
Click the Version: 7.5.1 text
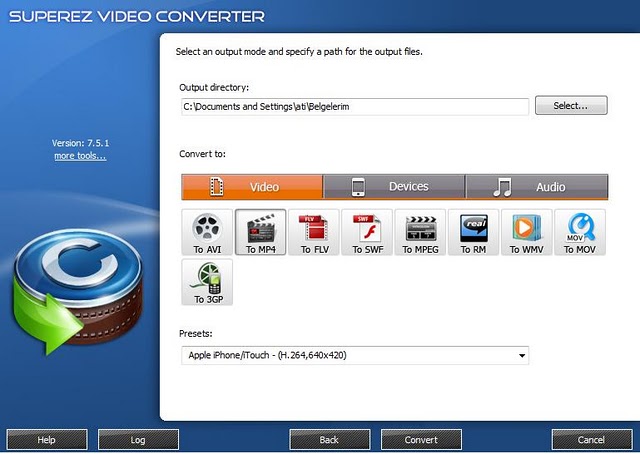coord(80,143)
